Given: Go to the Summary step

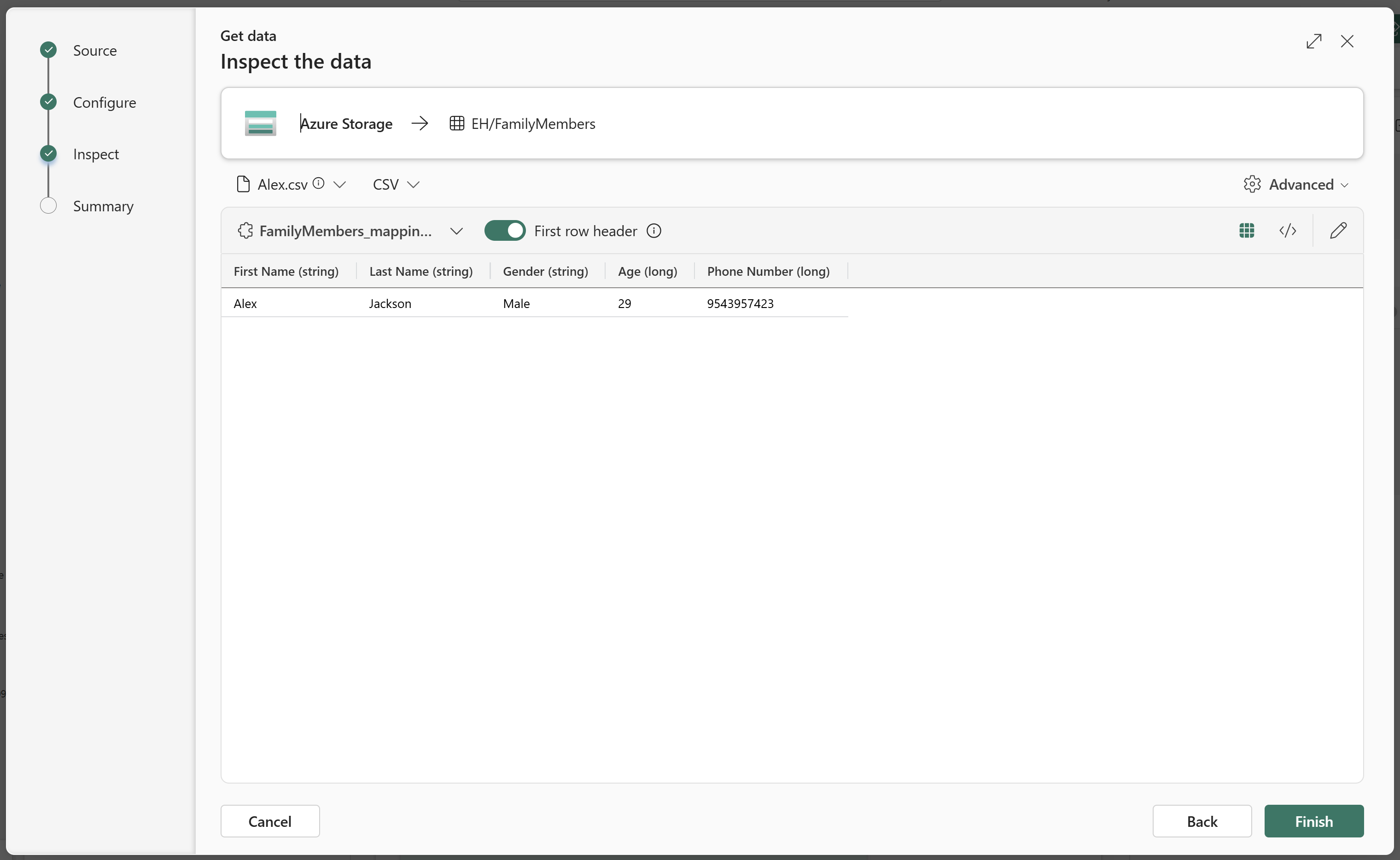Looking at the screenshot, I should click(103, 206).
